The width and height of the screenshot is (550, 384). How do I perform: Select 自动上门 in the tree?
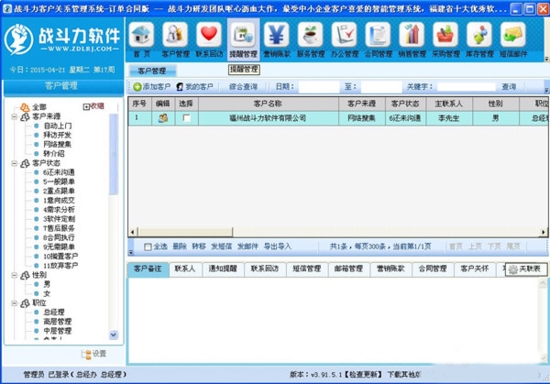pos(58,126)
